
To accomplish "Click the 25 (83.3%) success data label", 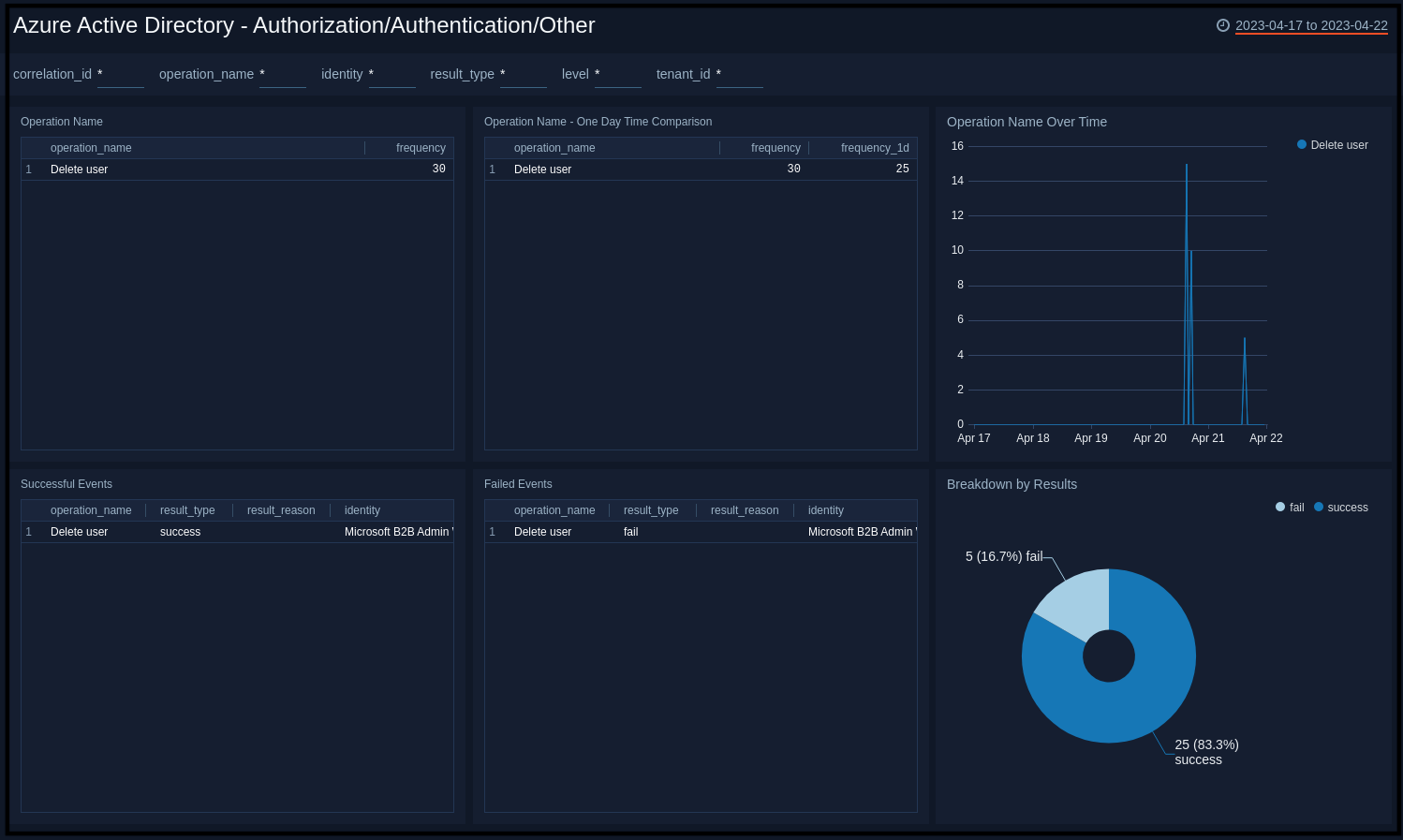I will click(x=1206, y=752).
